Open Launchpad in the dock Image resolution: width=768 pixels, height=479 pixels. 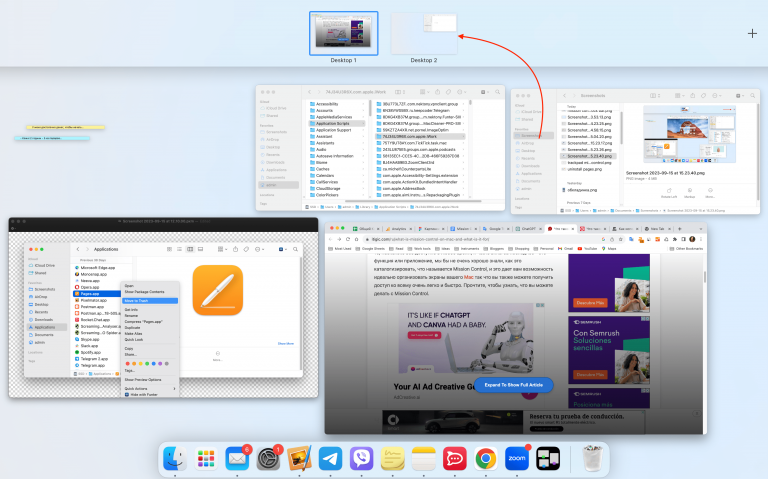tap(207, 458)
